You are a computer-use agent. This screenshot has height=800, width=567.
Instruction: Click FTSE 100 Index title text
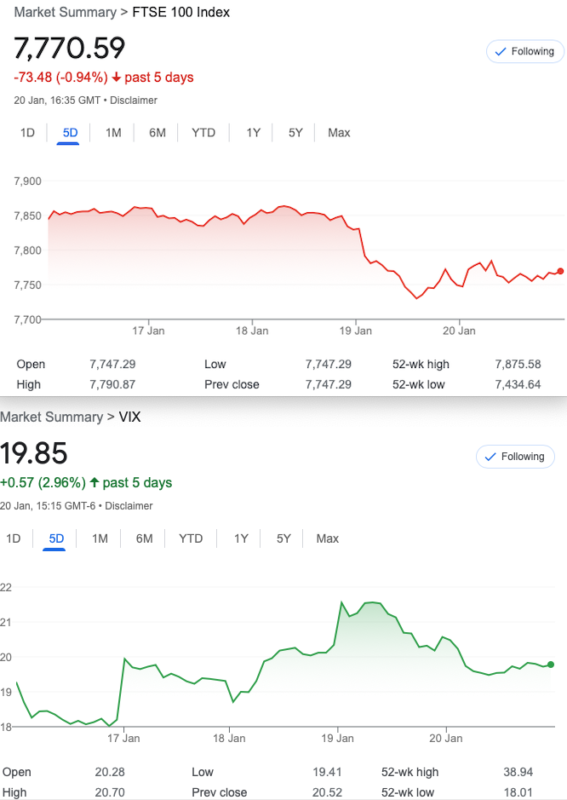(x=181, y=12)
